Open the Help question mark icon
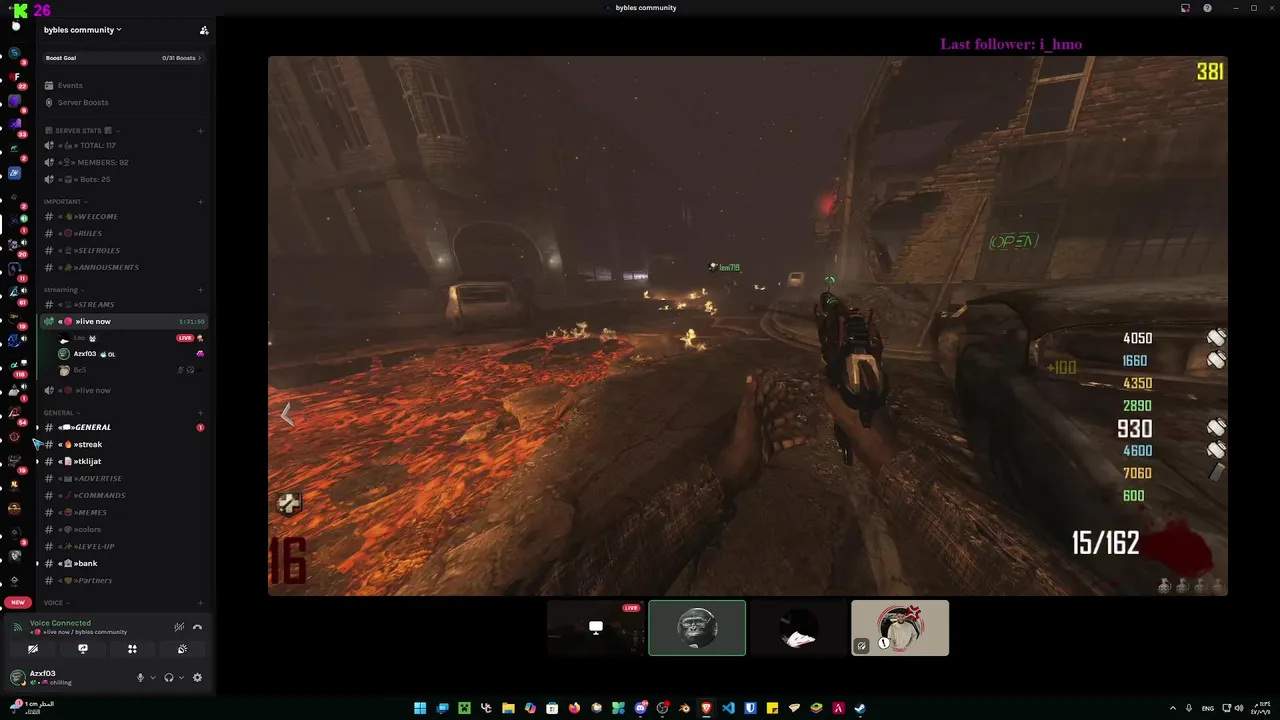1280x720 pixels. 1207,8
